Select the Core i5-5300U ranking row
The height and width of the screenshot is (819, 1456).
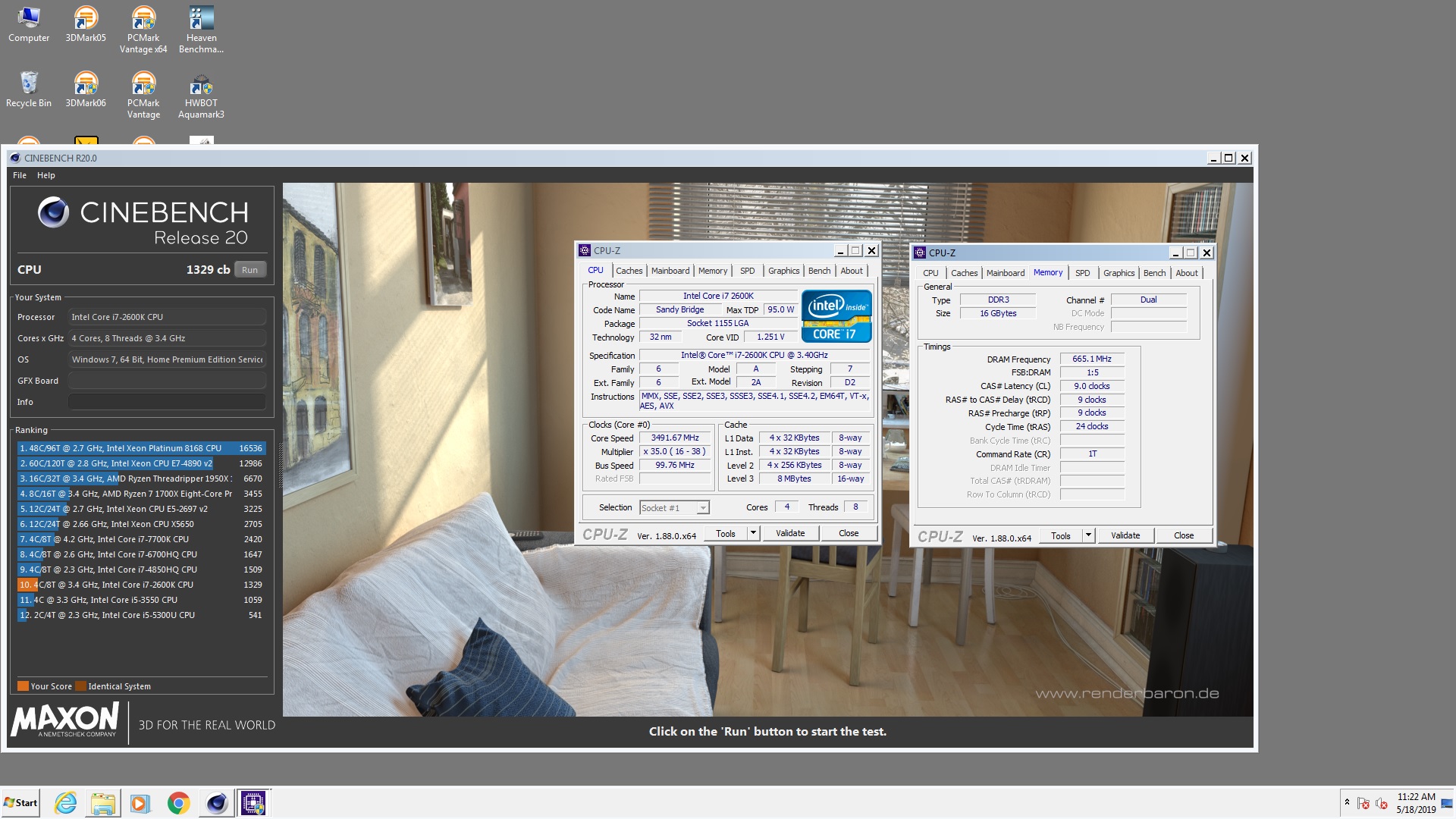point(141,615)
